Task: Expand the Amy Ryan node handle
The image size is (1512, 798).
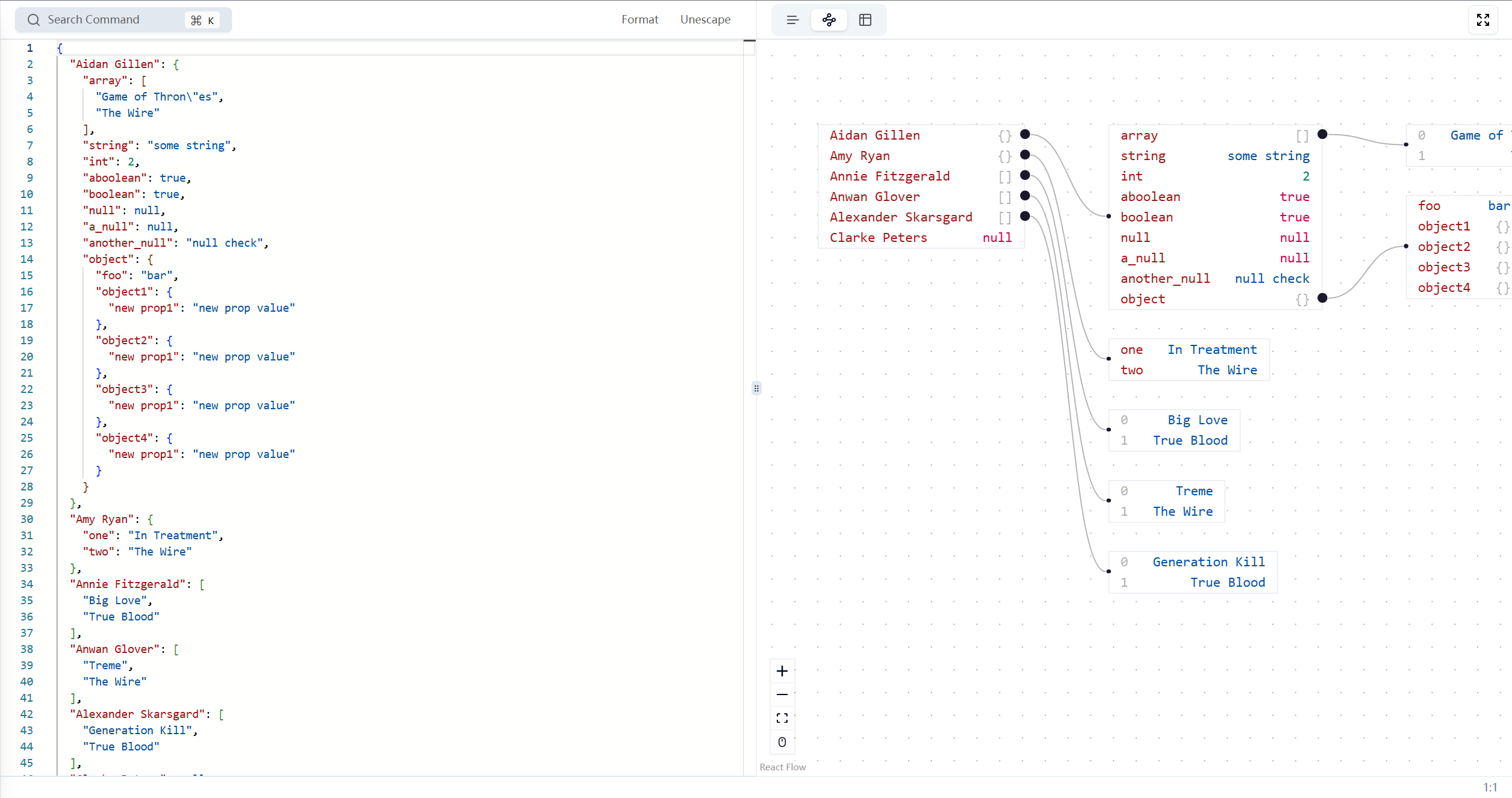Action: pos(1025,155)
